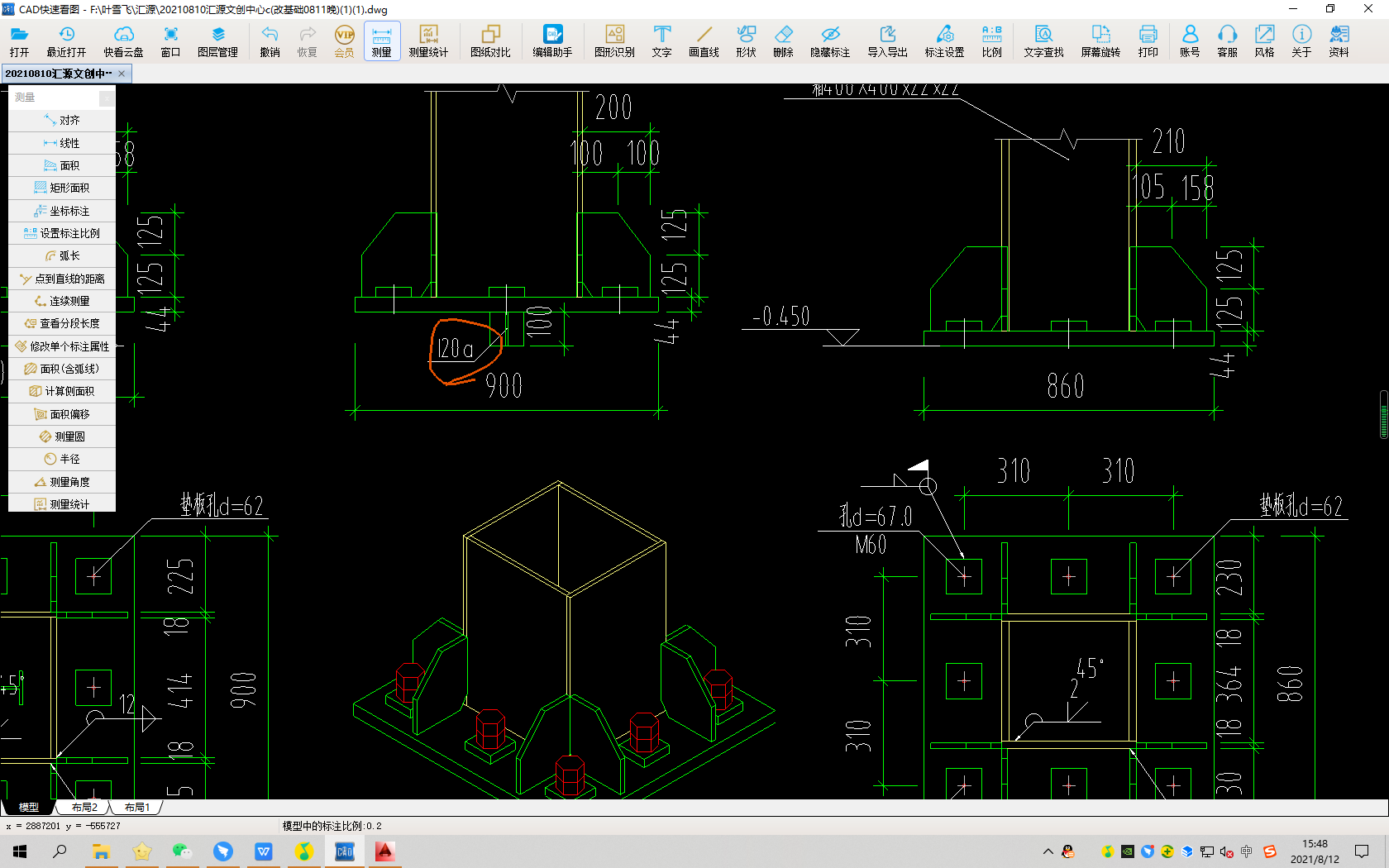Choose 面积偏移 area offset

point(62,414)
